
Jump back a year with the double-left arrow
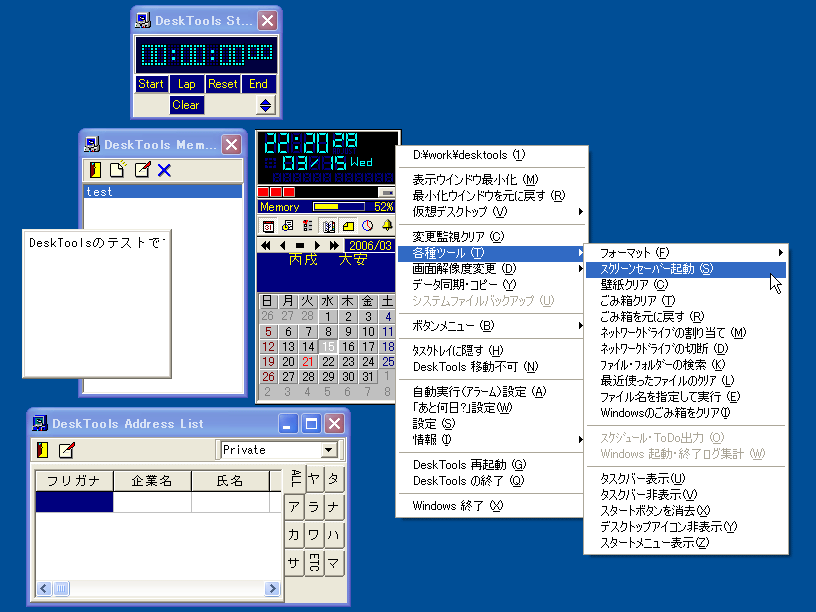pos(266,246)
